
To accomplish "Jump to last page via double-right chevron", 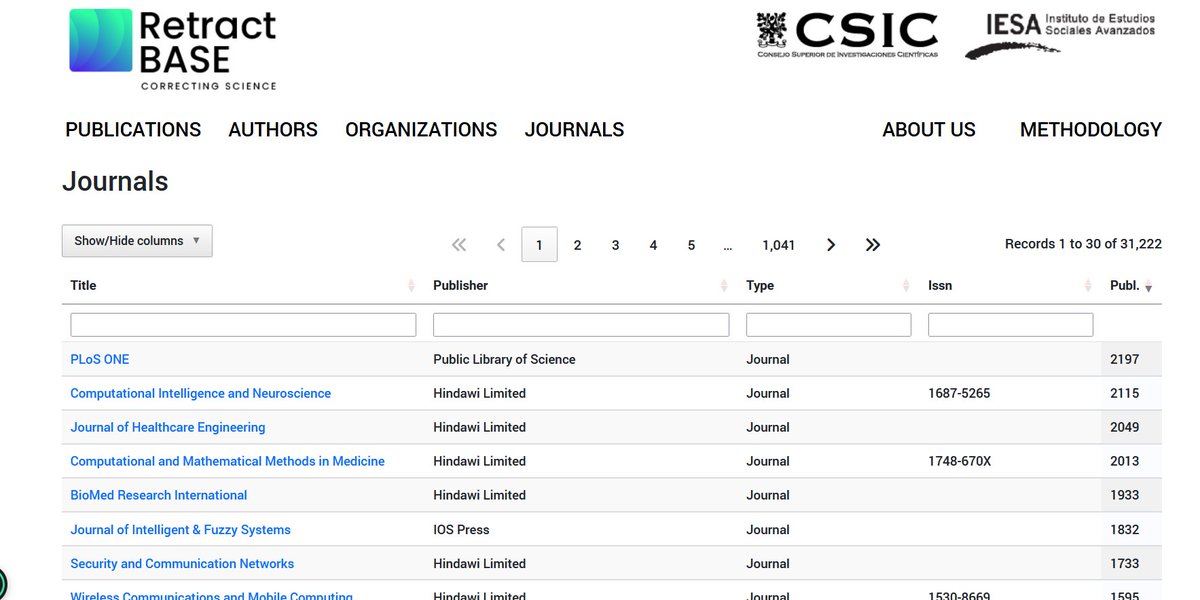I will pyautogui.click(x=872, y=244).
